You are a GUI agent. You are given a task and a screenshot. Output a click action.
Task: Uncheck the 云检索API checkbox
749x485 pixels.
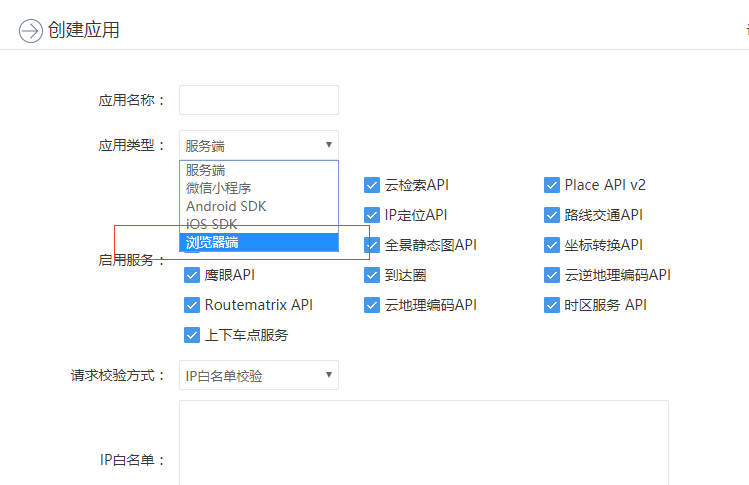pos(372,185)
